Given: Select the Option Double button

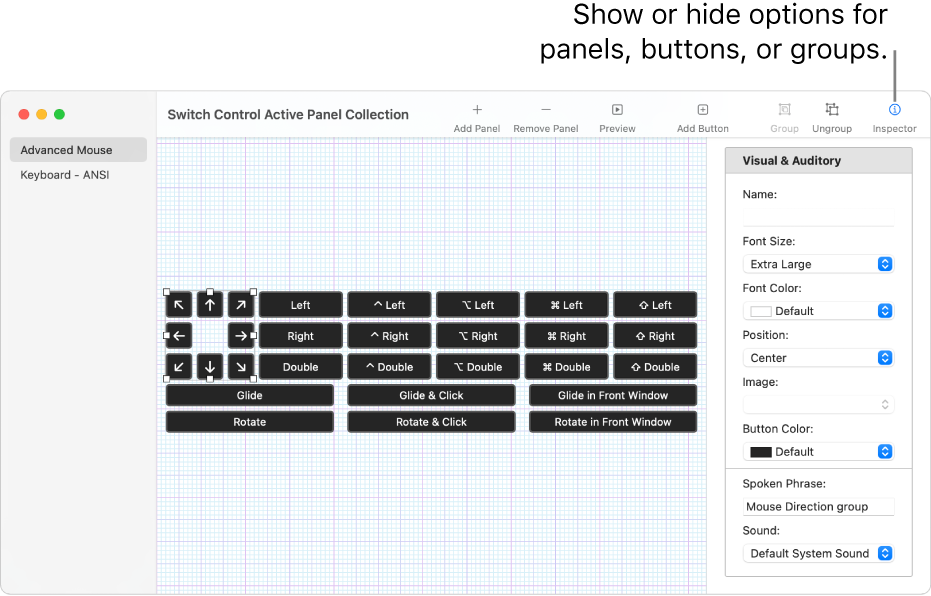Looking at the screenshot, I should tap(478, 367).
